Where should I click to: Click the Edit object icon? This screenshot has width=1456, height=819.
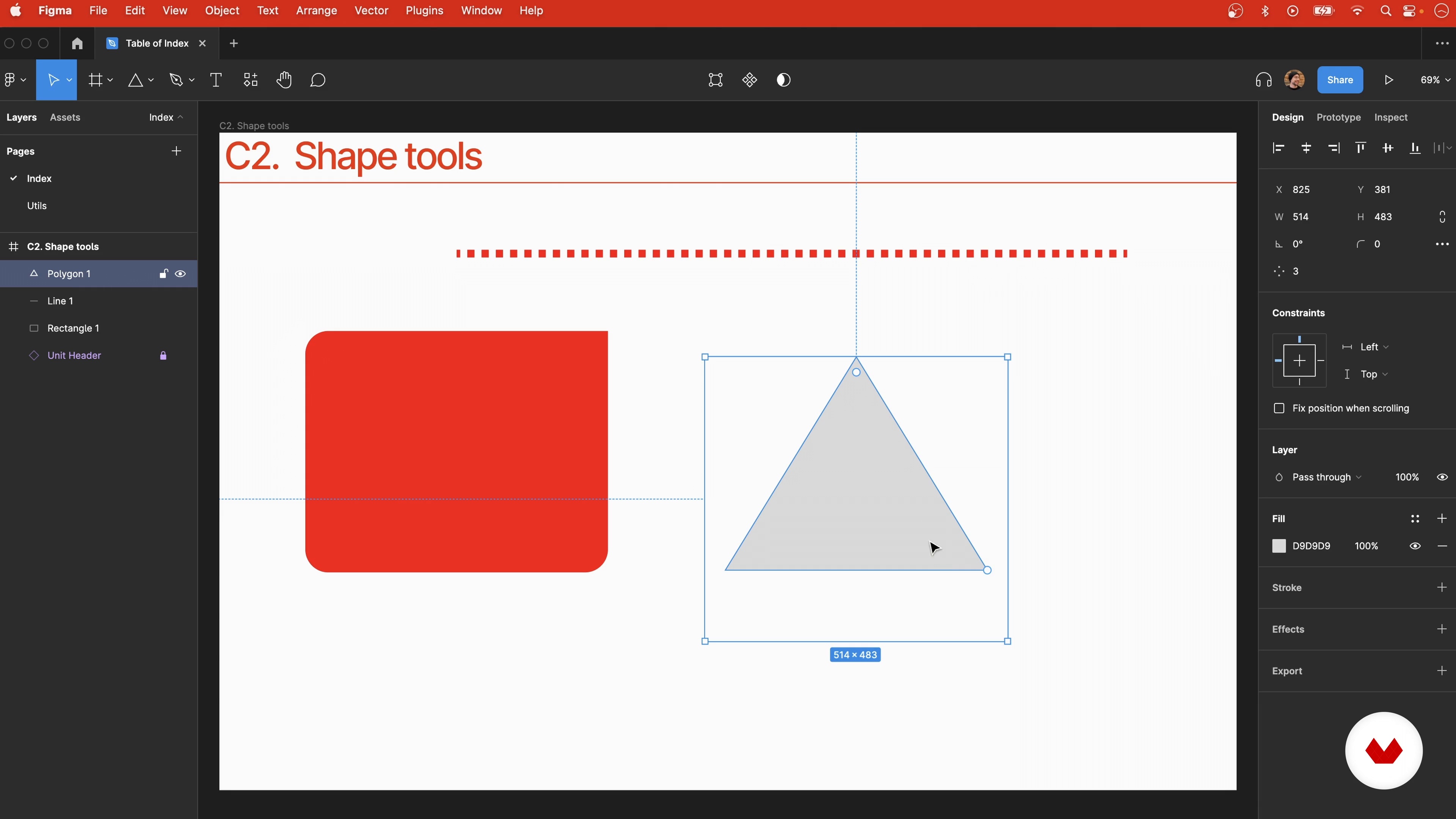(x=715, y=80)
